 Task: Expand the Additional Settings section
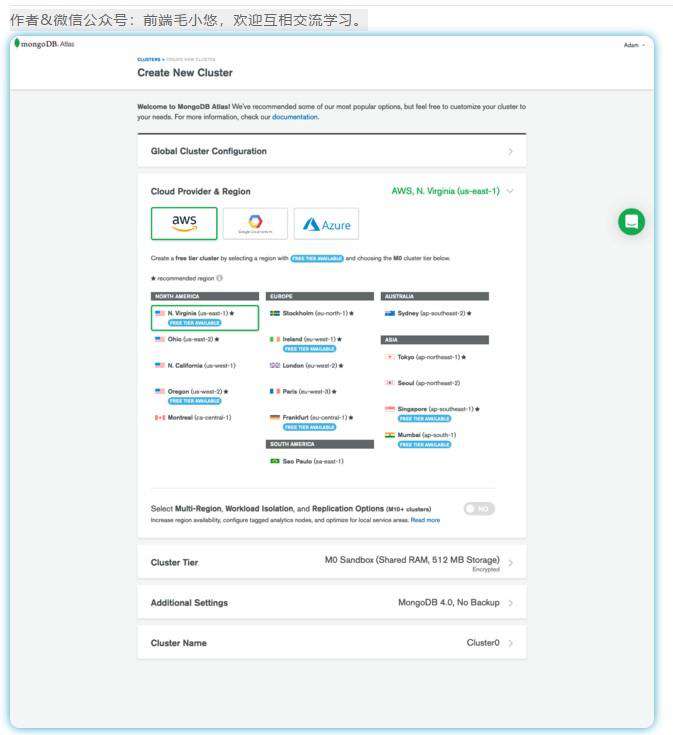click(332, 602)
